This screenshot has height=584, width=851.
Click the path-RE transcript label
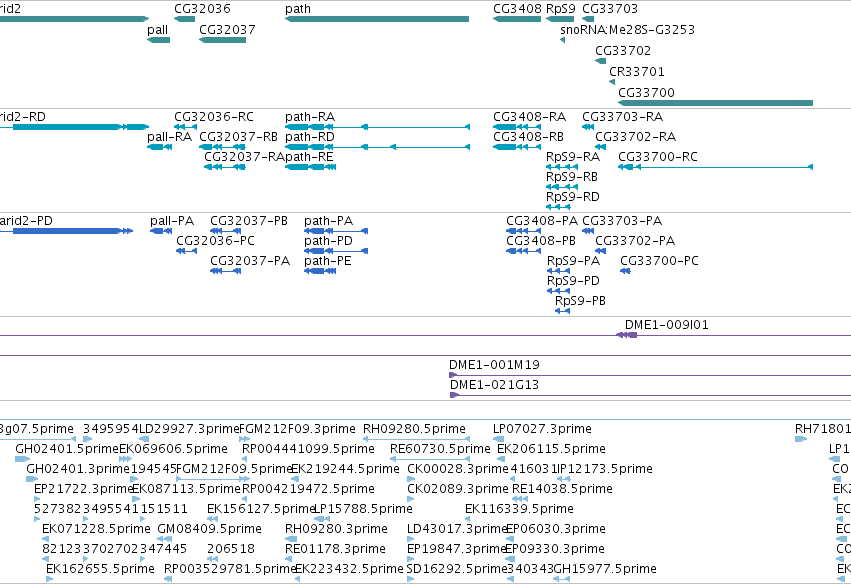click(x=310, y=157)
